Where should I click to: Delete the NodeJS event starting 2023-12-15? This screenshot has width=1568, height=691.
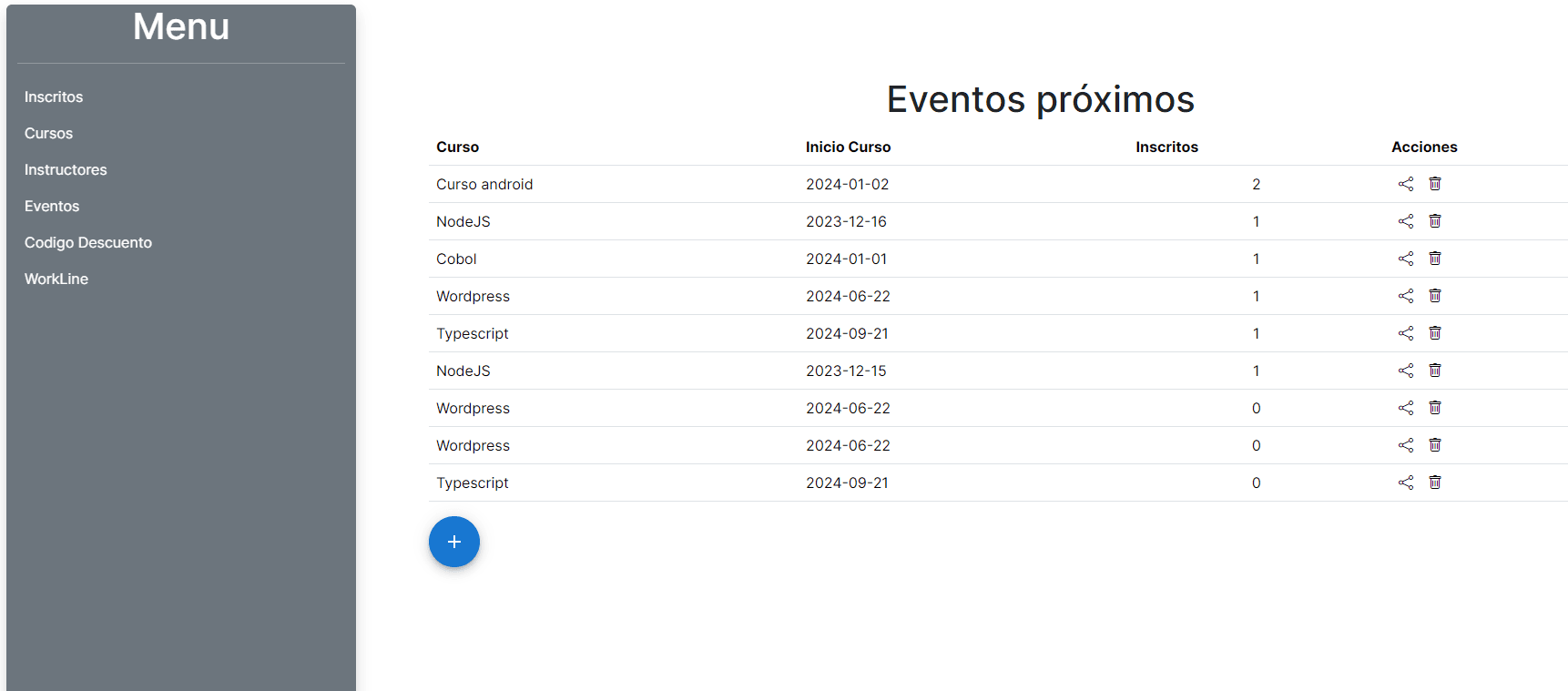pos(1434,371)
